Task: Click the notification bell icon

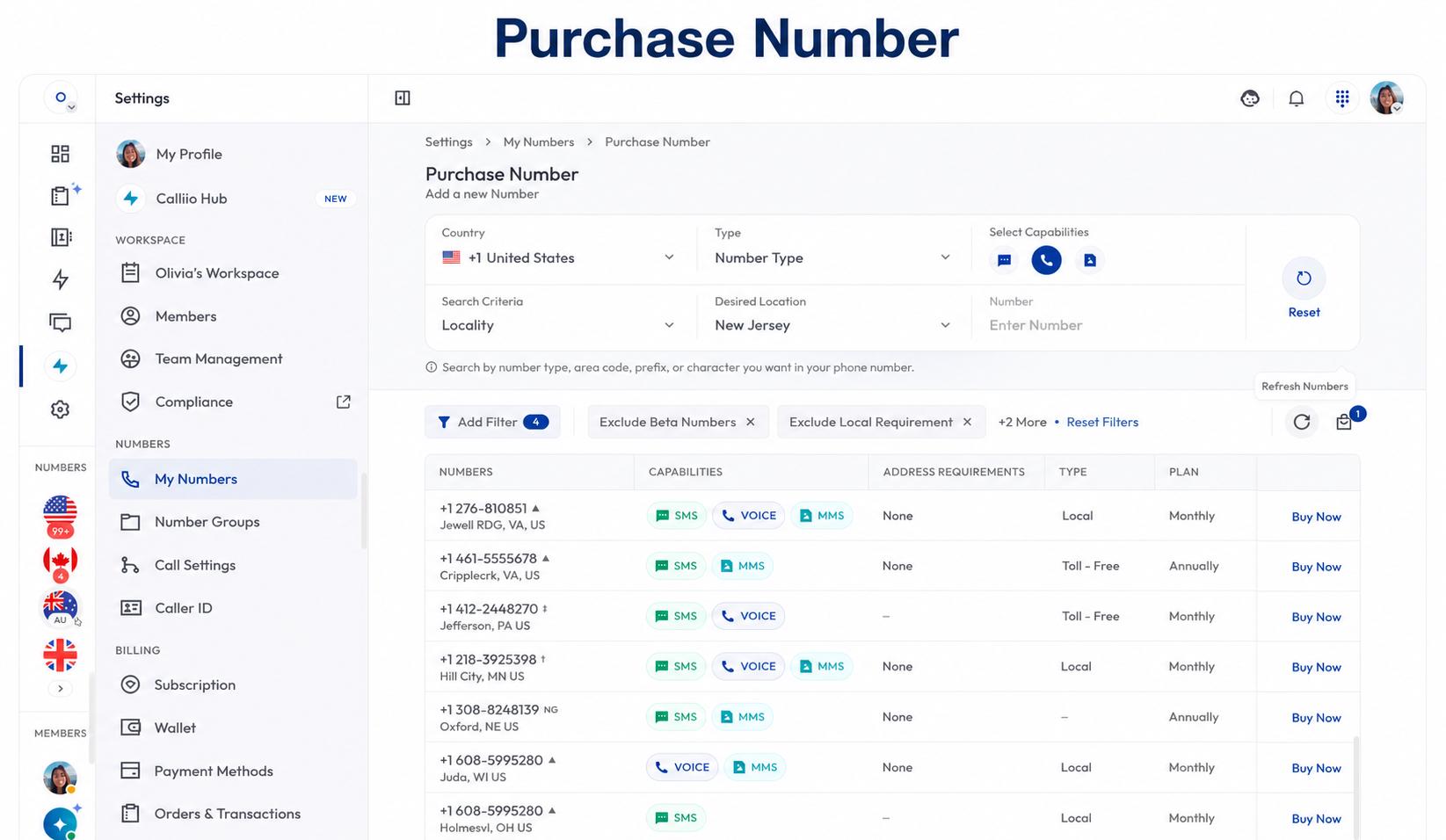Action: coord(1296,98)
